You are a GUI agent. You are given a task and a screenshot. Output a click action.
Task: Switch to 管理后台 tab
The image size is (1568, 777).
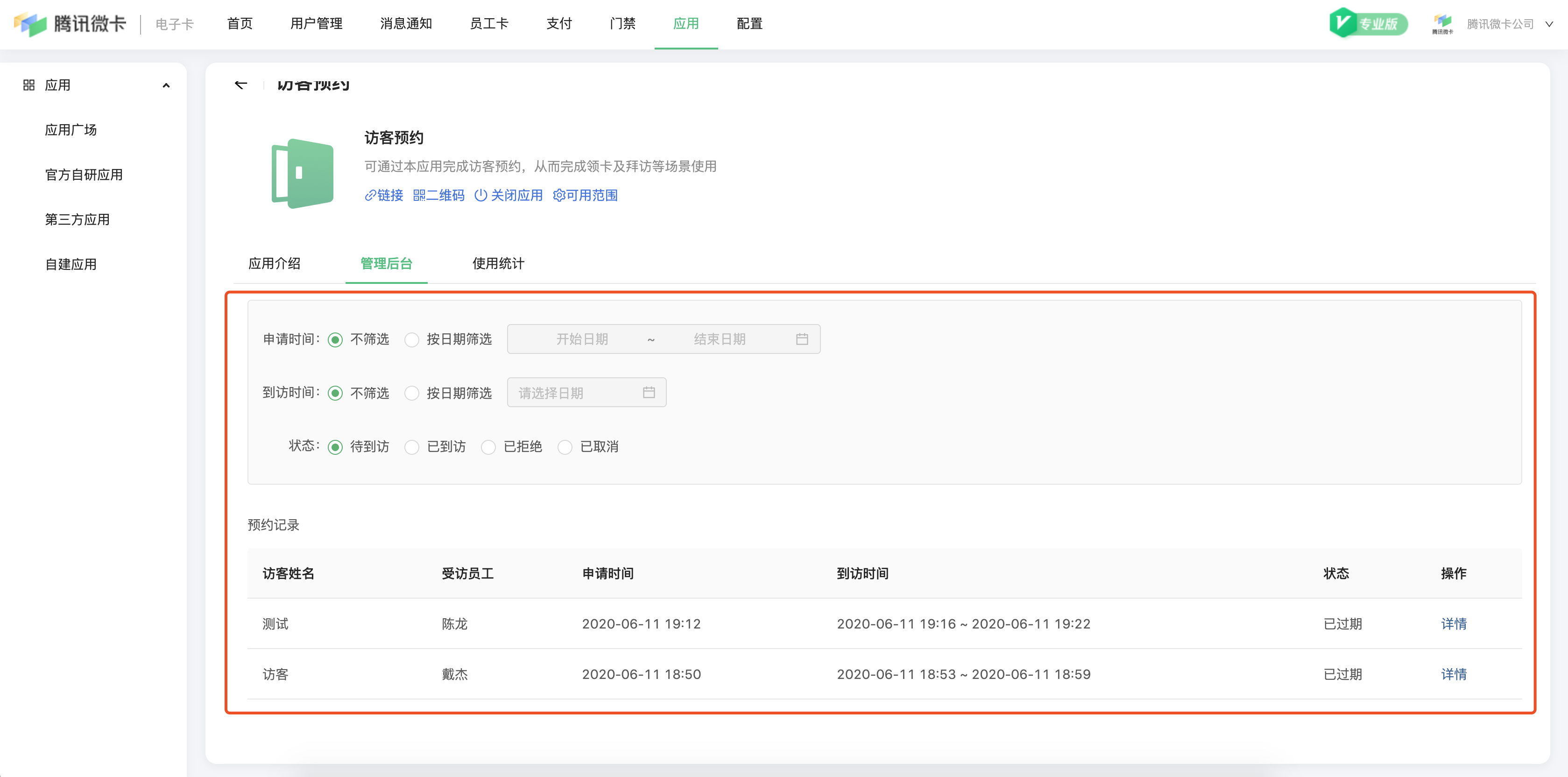[387, 264]
